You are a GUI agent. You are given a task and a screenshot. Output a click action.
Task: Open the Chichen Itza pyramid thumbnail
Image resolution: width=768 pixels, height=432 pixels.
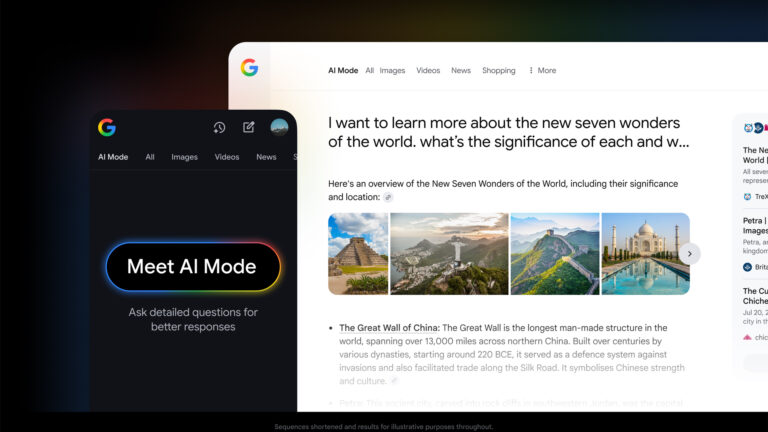[x=358, y=254]
